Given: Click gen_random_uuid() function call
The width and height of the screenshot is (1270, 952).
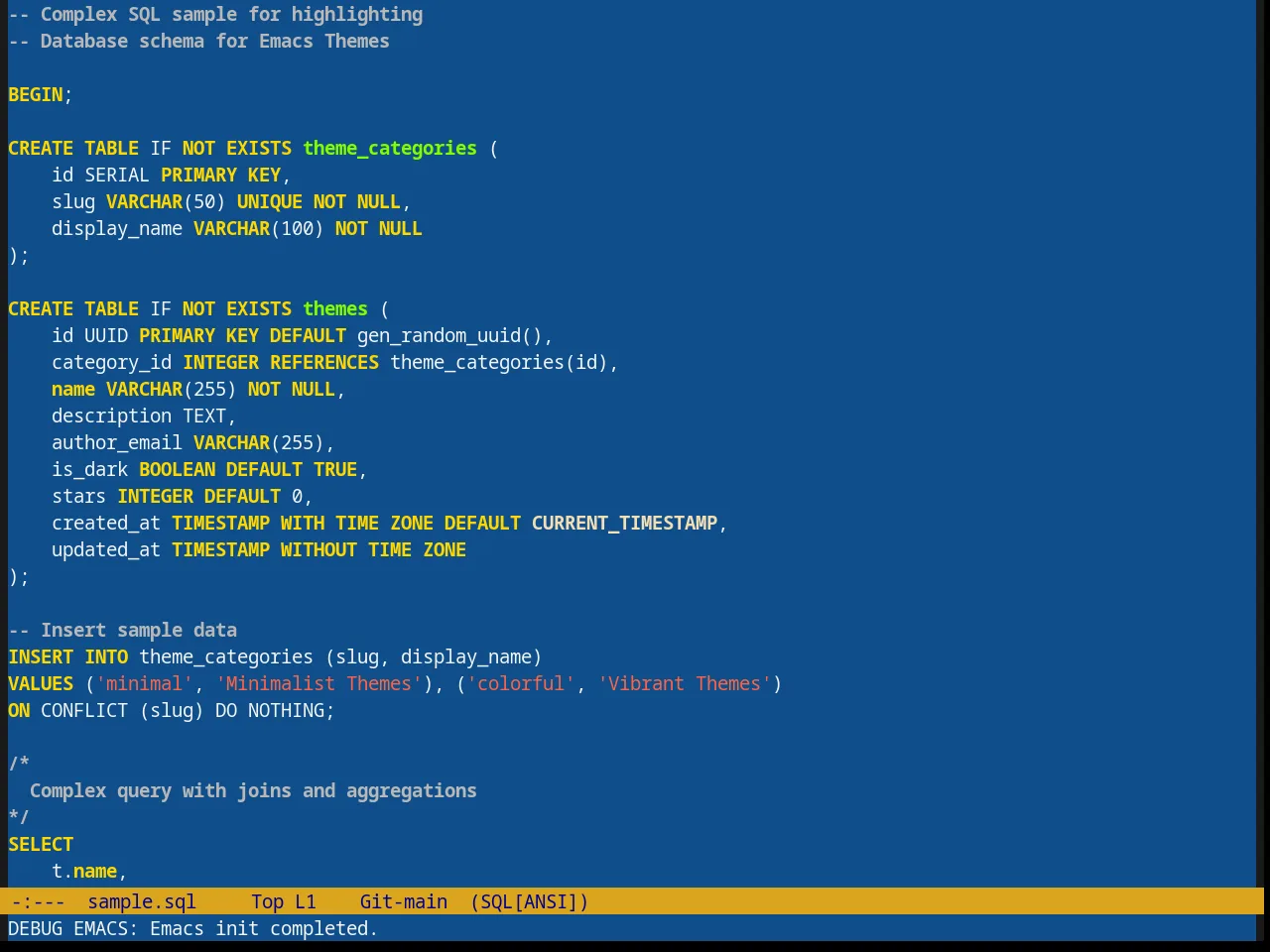Looking at the screenshot, I should [x=449, y=335].
